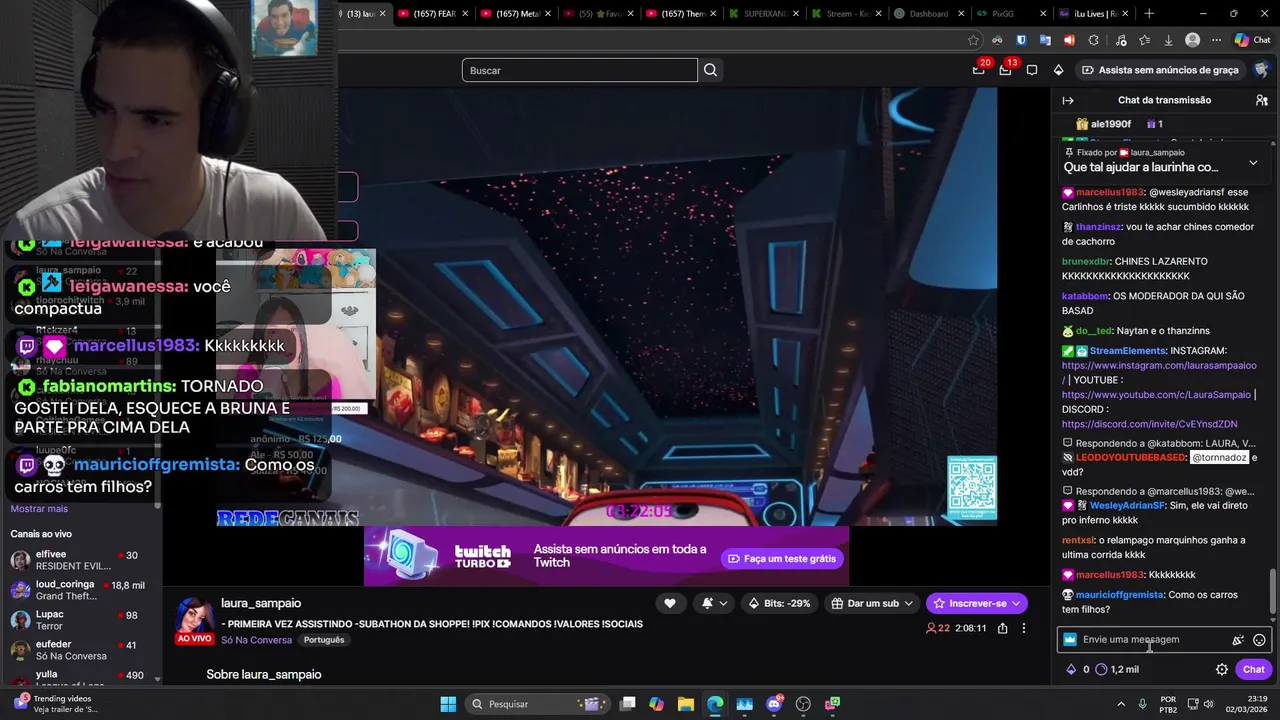This screenshot has height=720, width=1280.
Task: Open the Edge browser profile icon
Action: 1192,40
